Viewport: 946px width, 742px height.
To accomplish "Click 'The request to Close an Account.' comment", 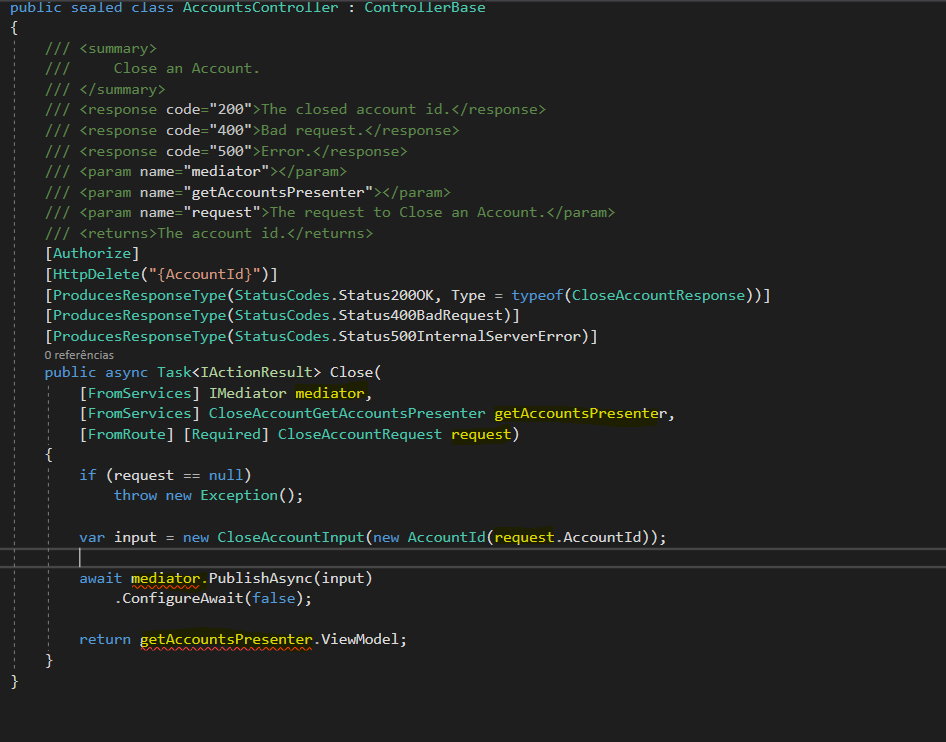I will click(407, 212).
